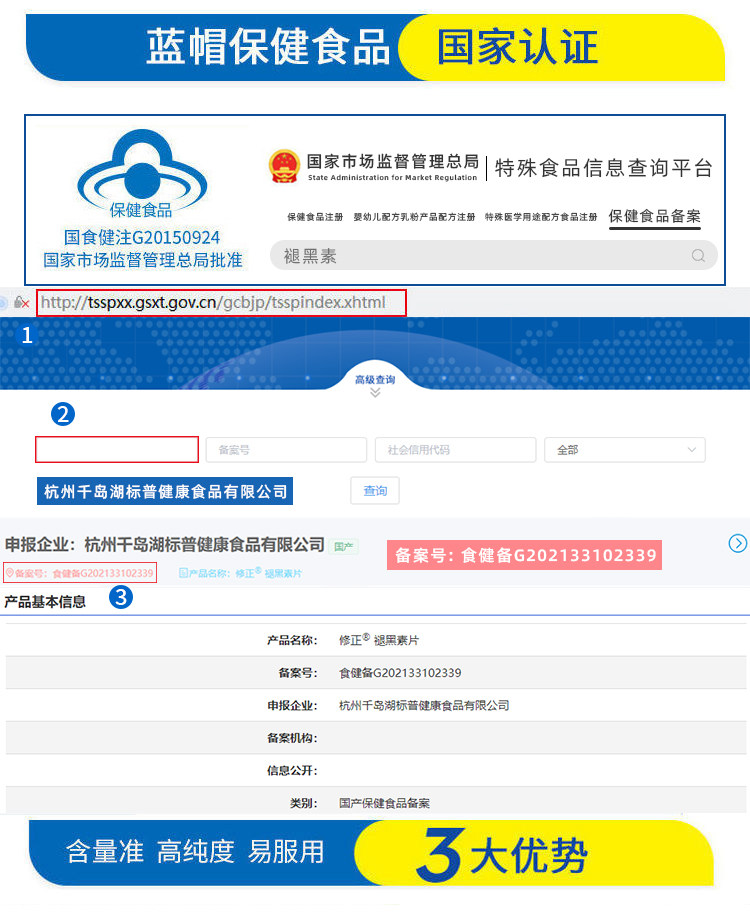Click the 类别 row label

point(303,803)
